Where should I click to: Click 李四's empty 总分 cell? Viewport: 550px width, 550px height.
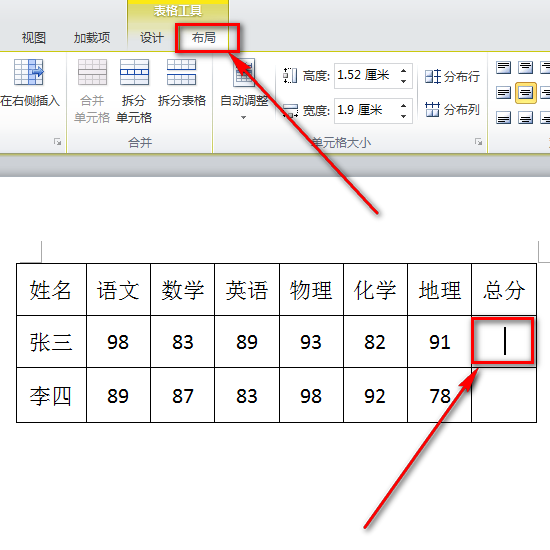504,395
